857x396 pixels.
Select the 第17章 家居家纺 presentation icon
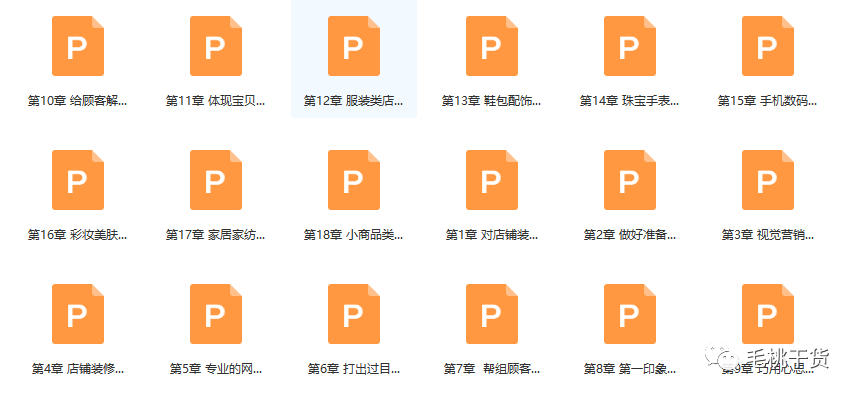[216, 180]
